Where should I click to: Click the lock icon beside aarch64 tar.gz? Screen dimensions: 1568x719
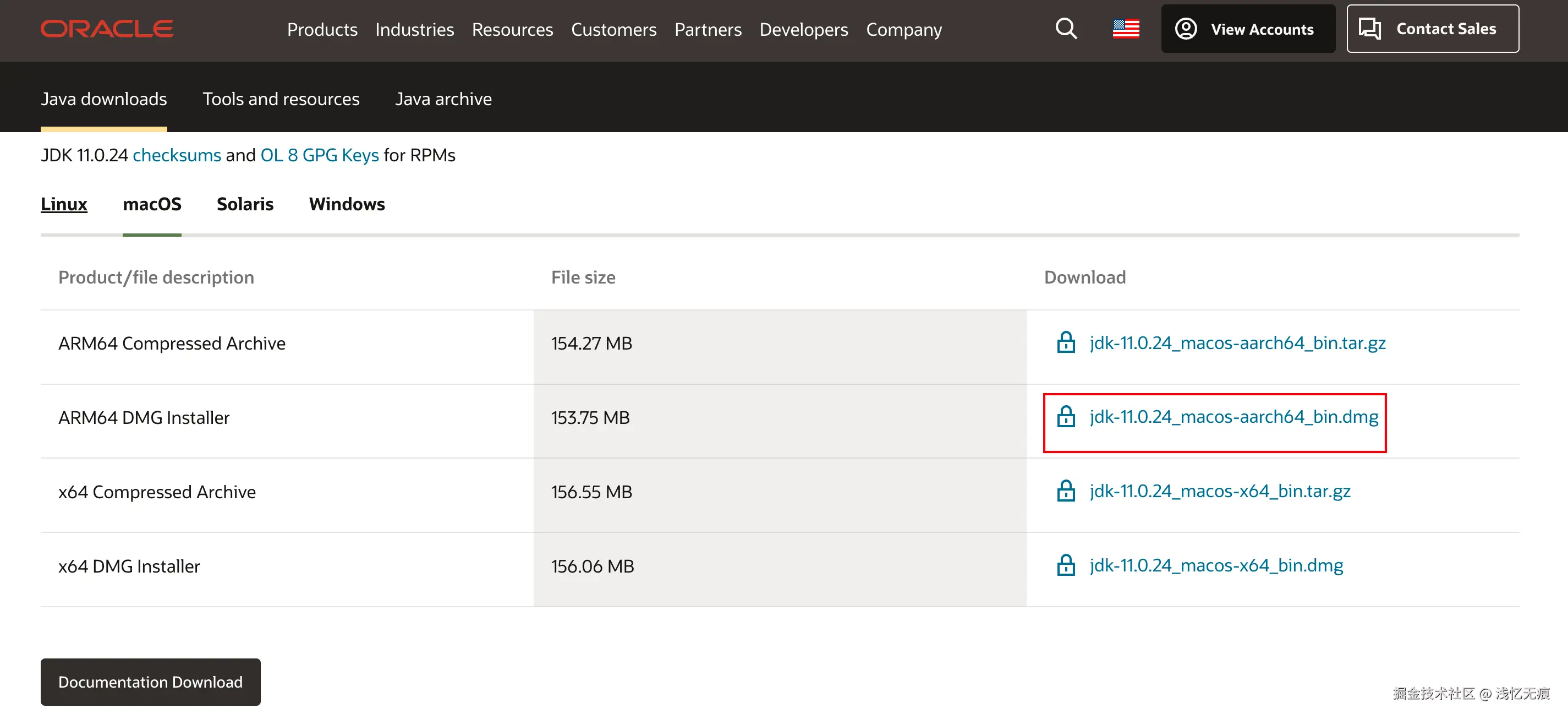1066,342
